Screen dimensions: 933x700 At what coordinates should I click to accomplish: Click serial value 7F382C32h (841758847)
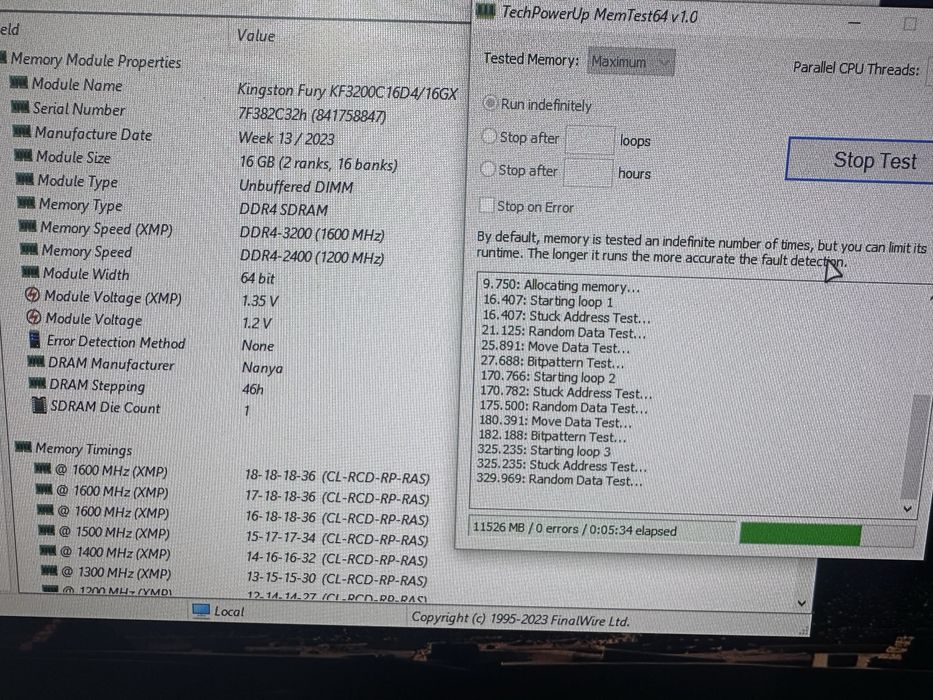(312, 115)
